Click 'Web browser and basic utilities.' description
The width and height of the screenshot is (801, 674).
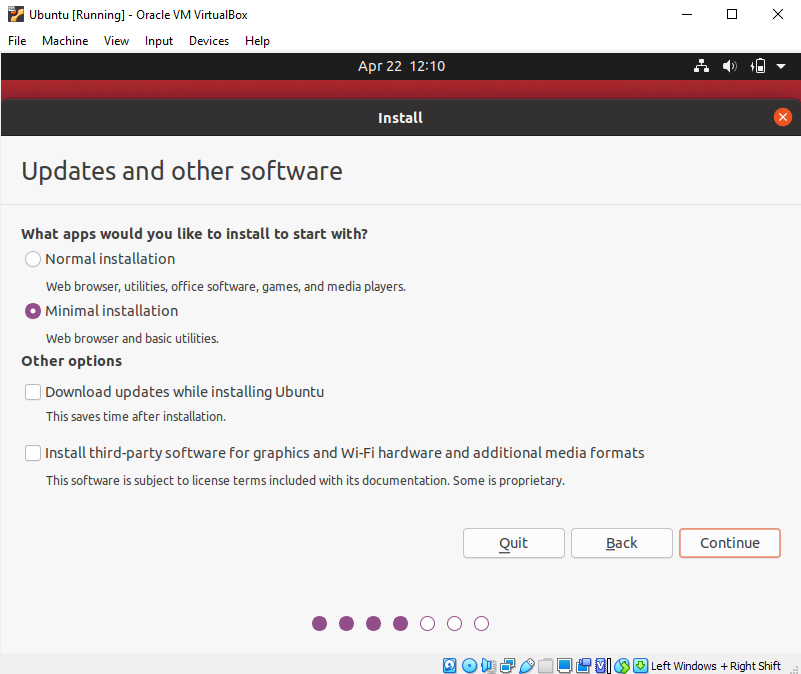pos(132,338)
